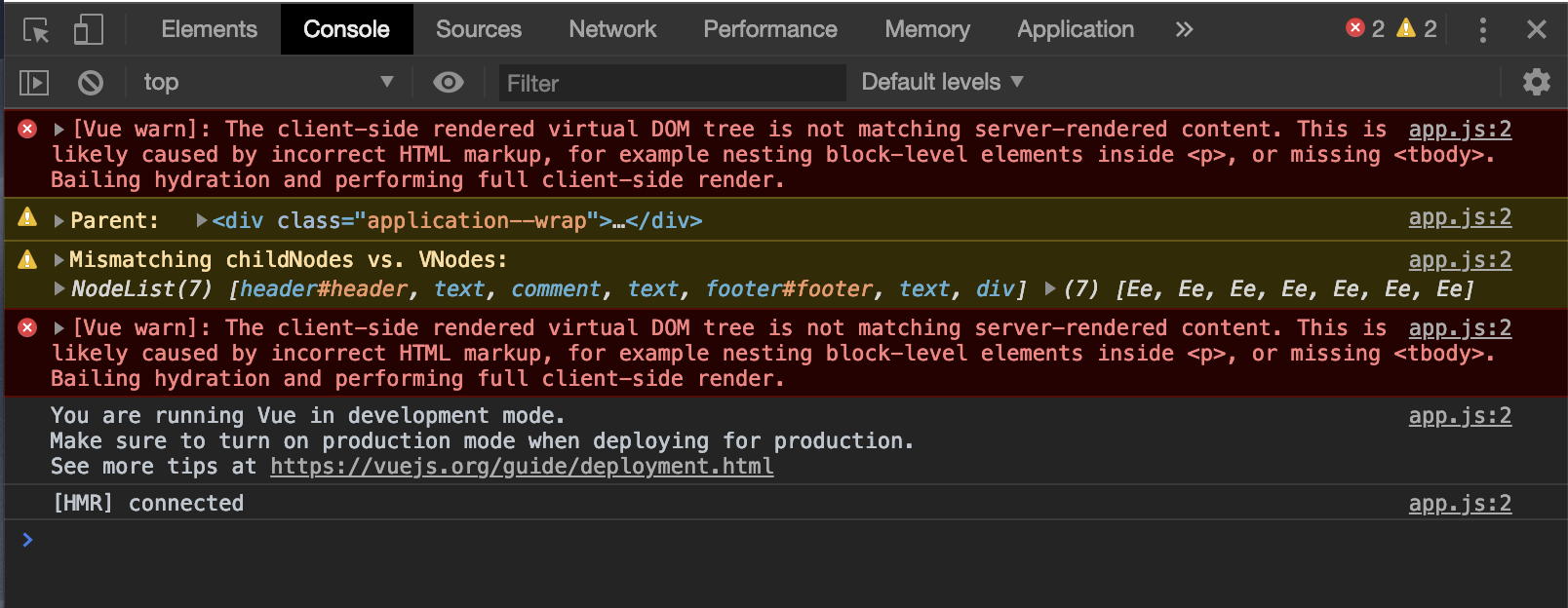The height and width of the screenshot is (608, 1568).
Task: Expand the Parent warning message
Action: [59, 221]
